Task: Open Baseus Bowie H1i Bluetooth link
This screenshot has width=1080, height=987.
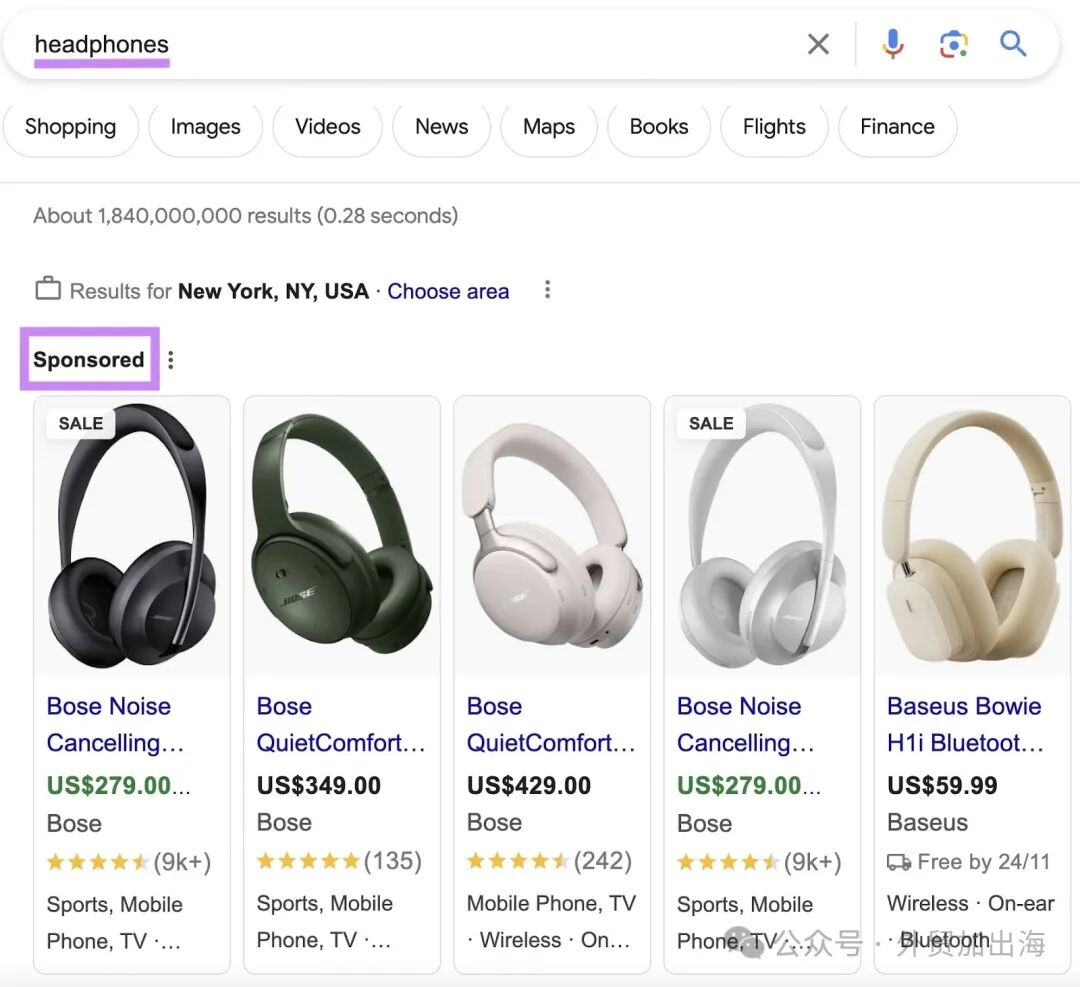Action: point(965,725)
